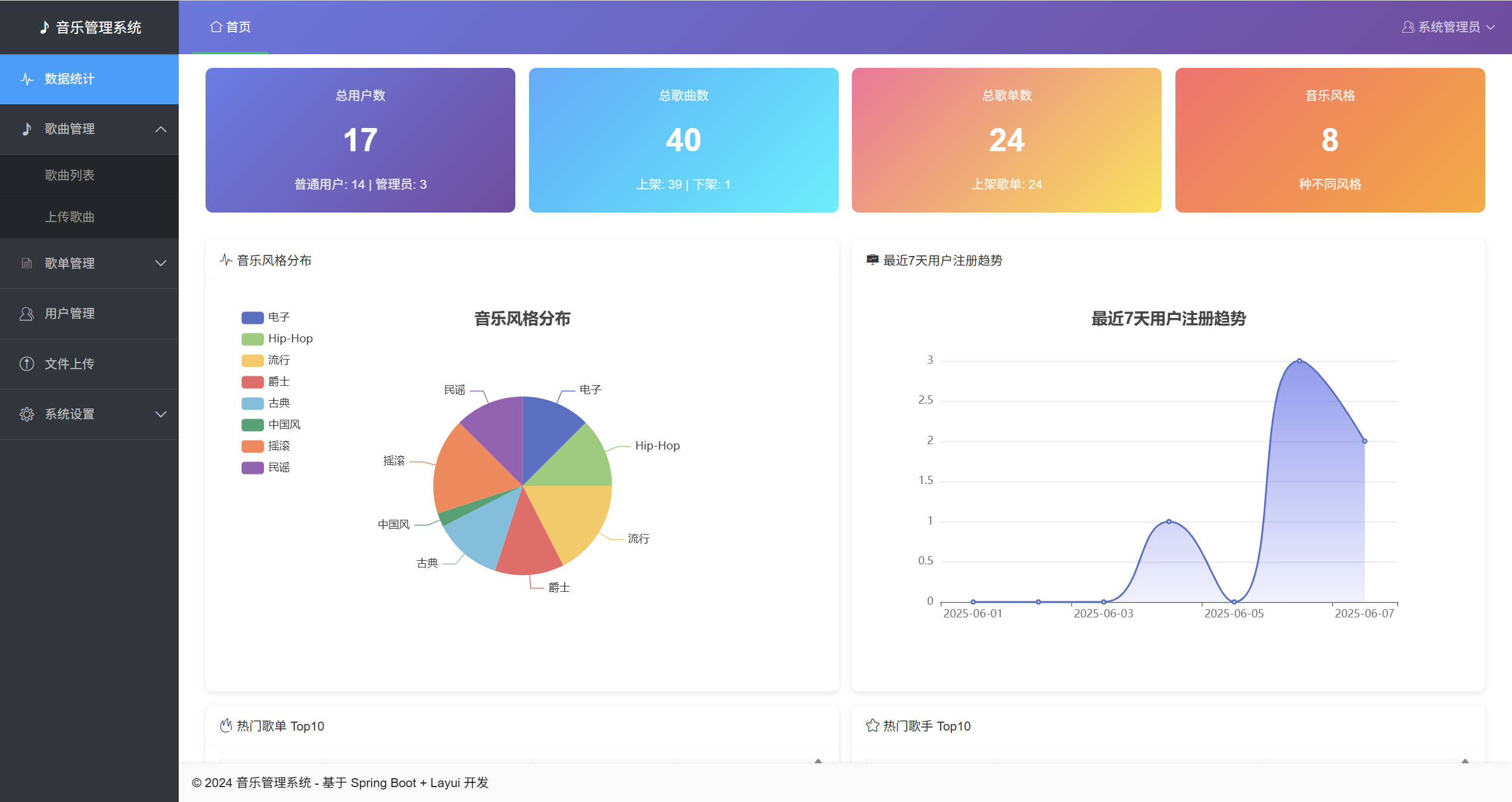Open 歌曲列表 in the sidebar
The image size is (1512, 802).
70,175
